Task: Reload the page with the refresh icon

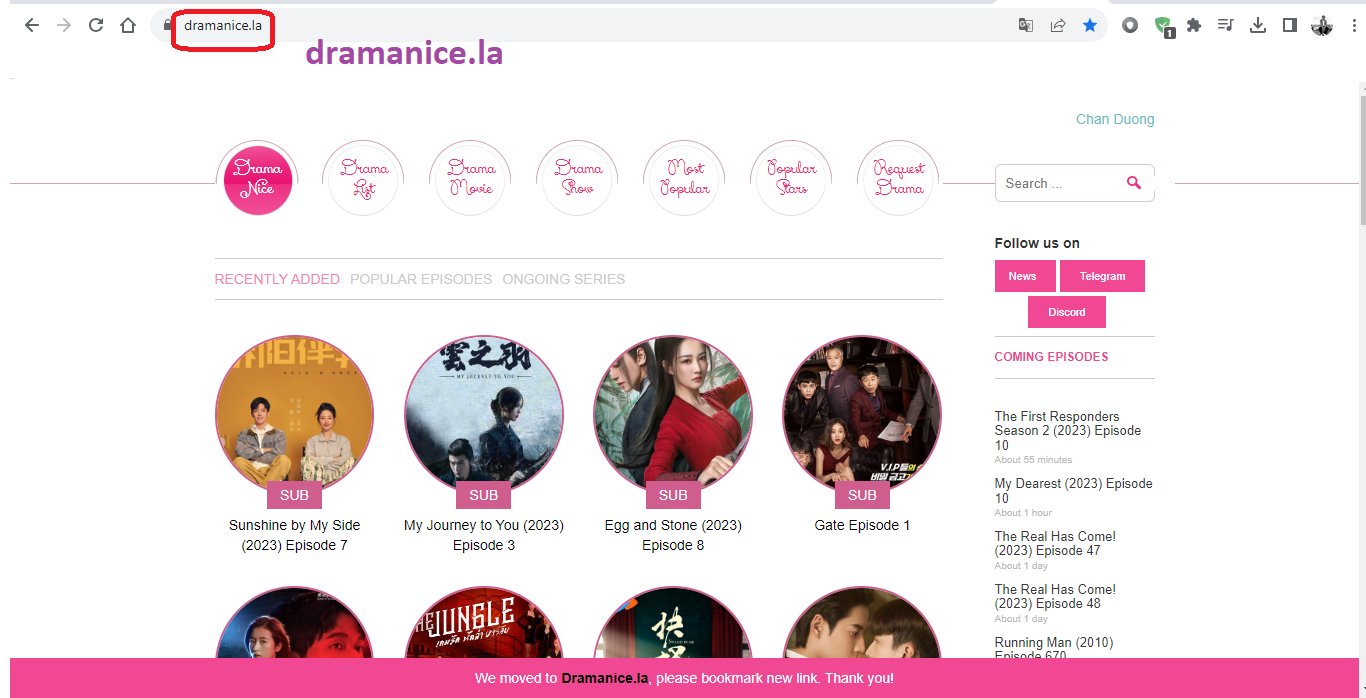Action: coord(96,26)
